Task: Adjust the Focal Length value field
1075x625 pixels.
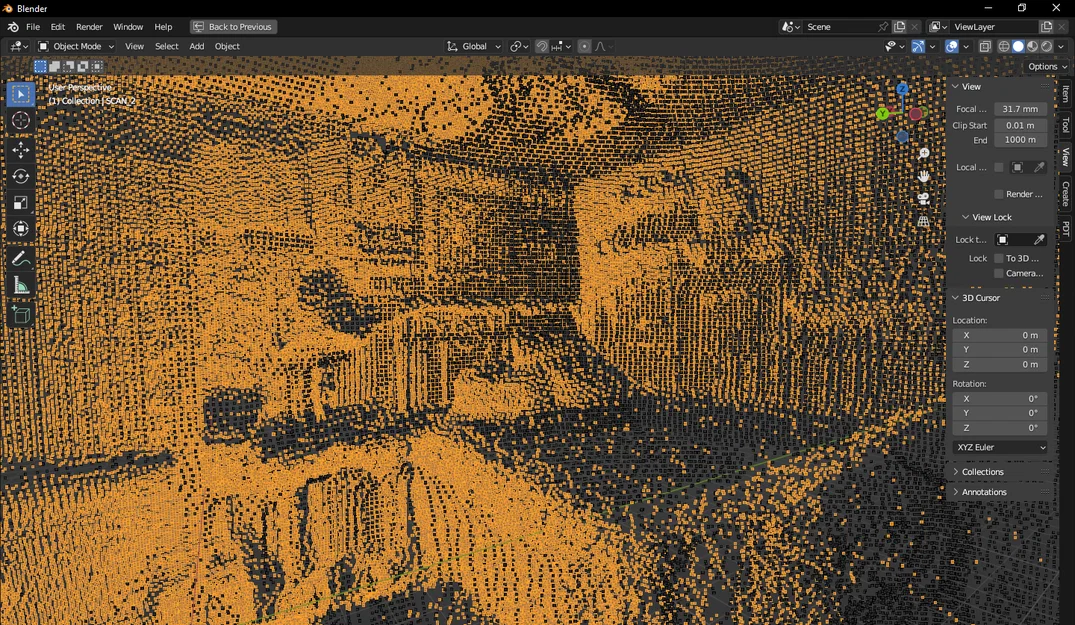Action: [1020, 109]
